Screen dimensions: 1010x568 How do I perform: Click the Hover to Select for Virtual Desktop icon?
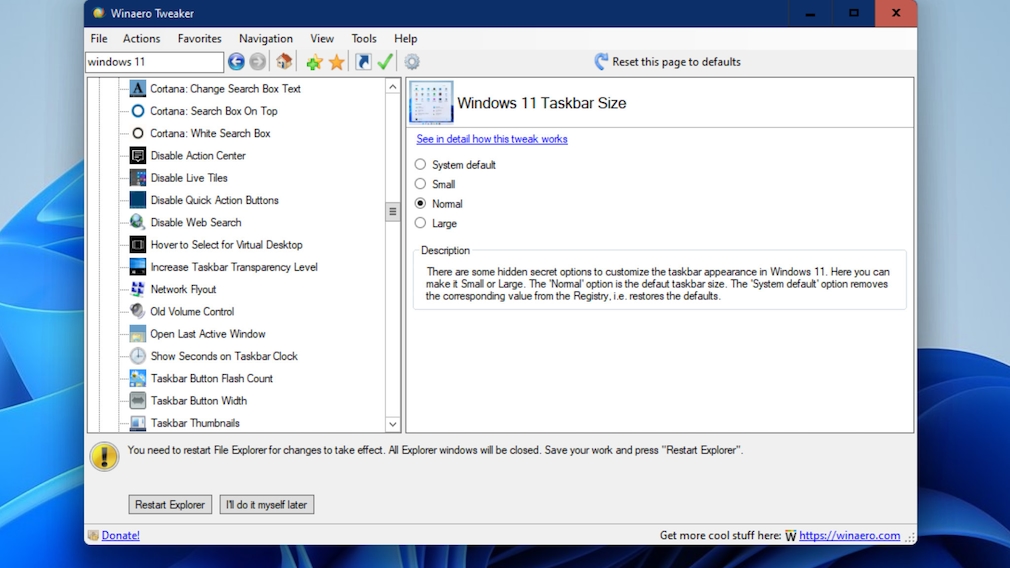coord(137,245)
